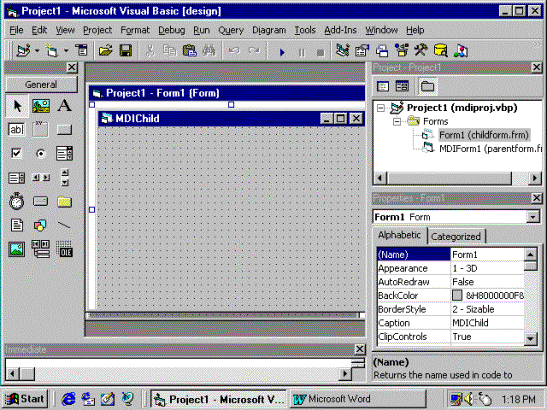The height and width of the screenshot is (410, 547).
Task: Select the Shape control tool
Action: 40,226
